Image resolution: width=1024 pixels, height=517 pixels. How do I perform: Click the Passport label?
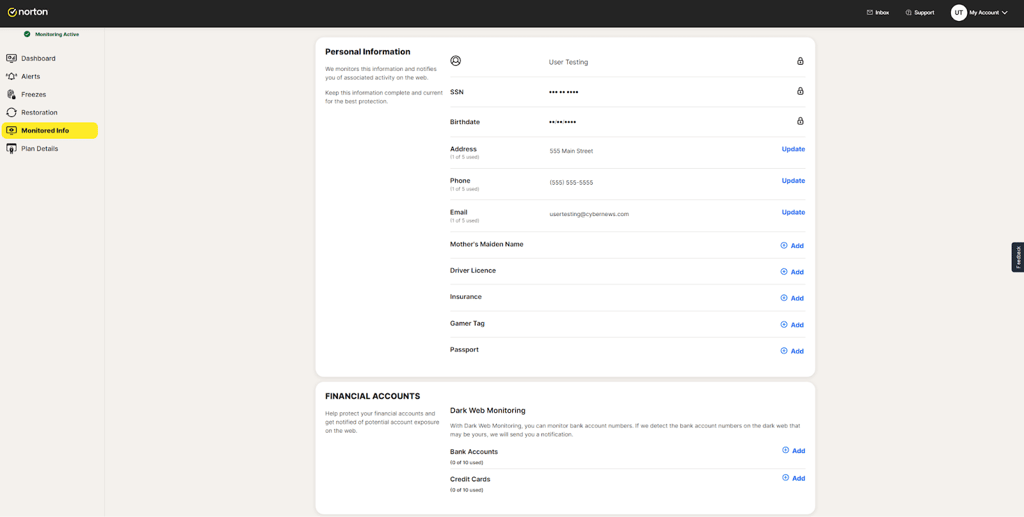click(x=464, y=349)
